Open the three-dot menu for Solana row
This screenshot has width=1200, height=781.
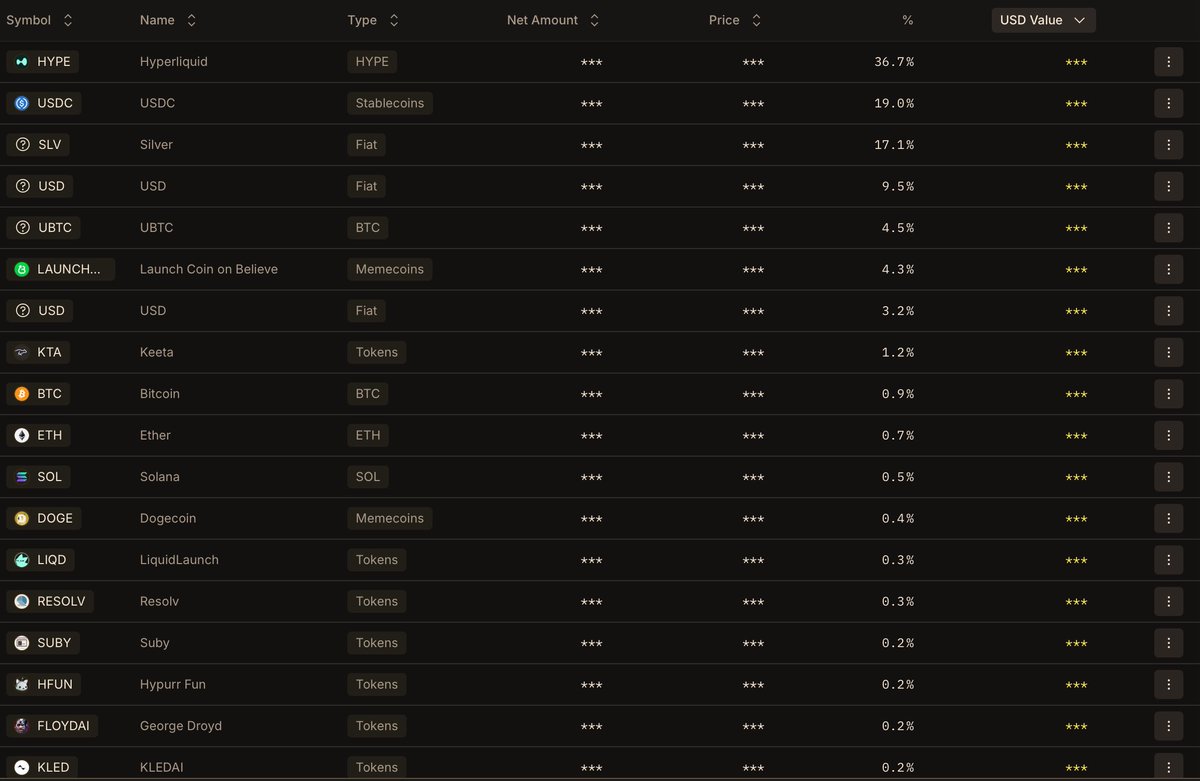1168,477
